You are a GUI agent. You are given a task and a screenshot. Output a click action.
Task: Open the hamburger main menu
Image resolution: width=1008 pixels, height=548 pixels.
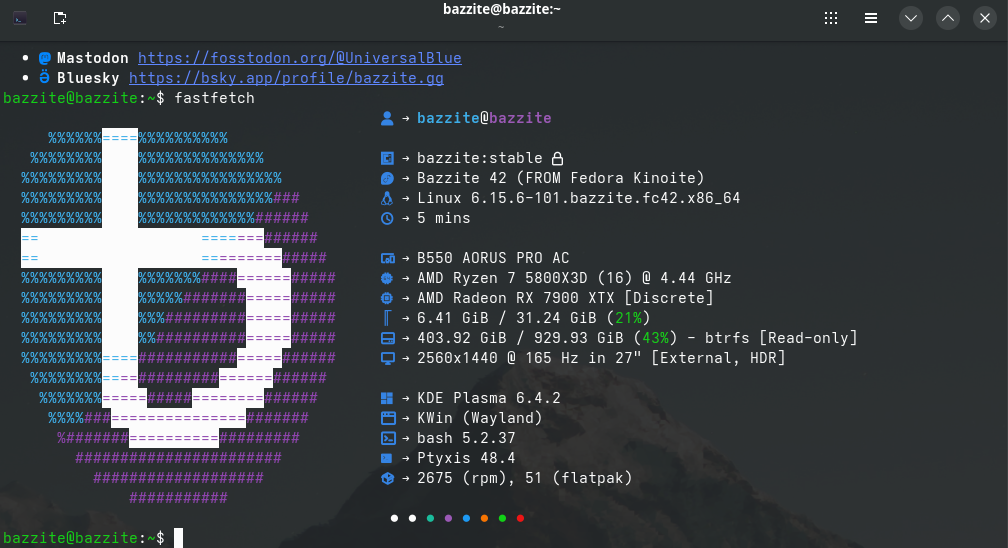tap(870, 18)
